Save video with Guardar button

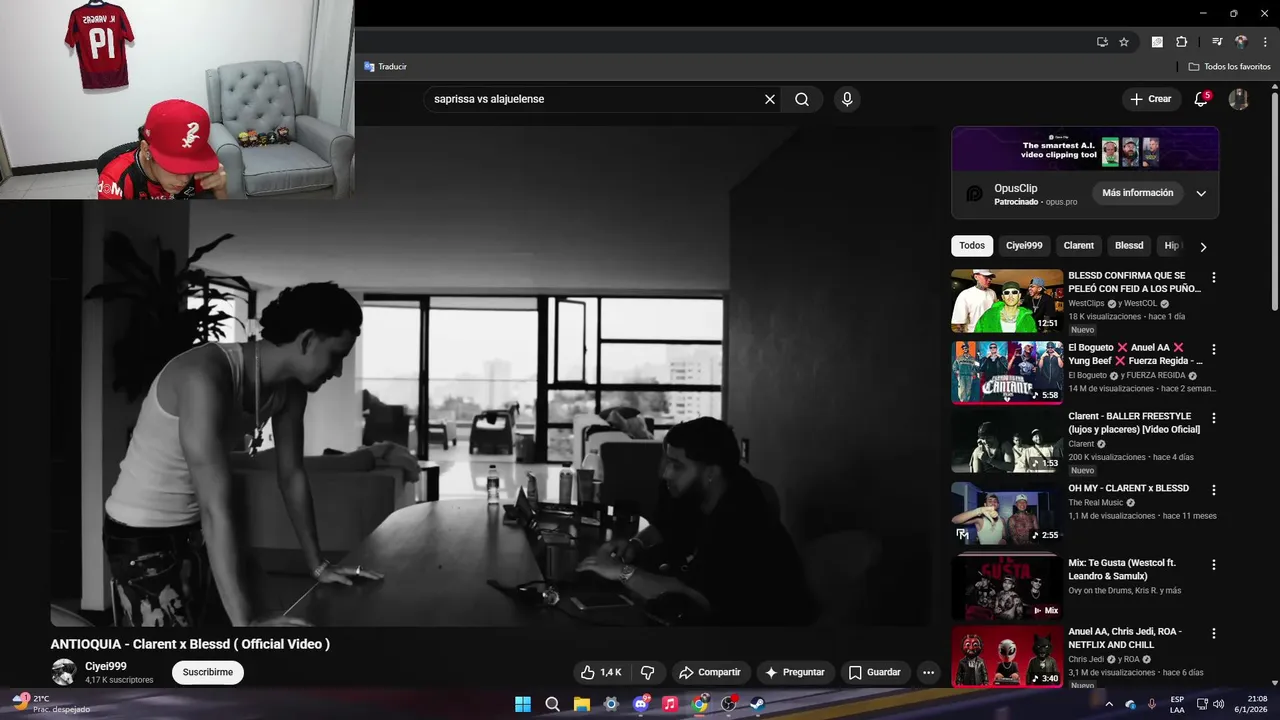[875, 672]
